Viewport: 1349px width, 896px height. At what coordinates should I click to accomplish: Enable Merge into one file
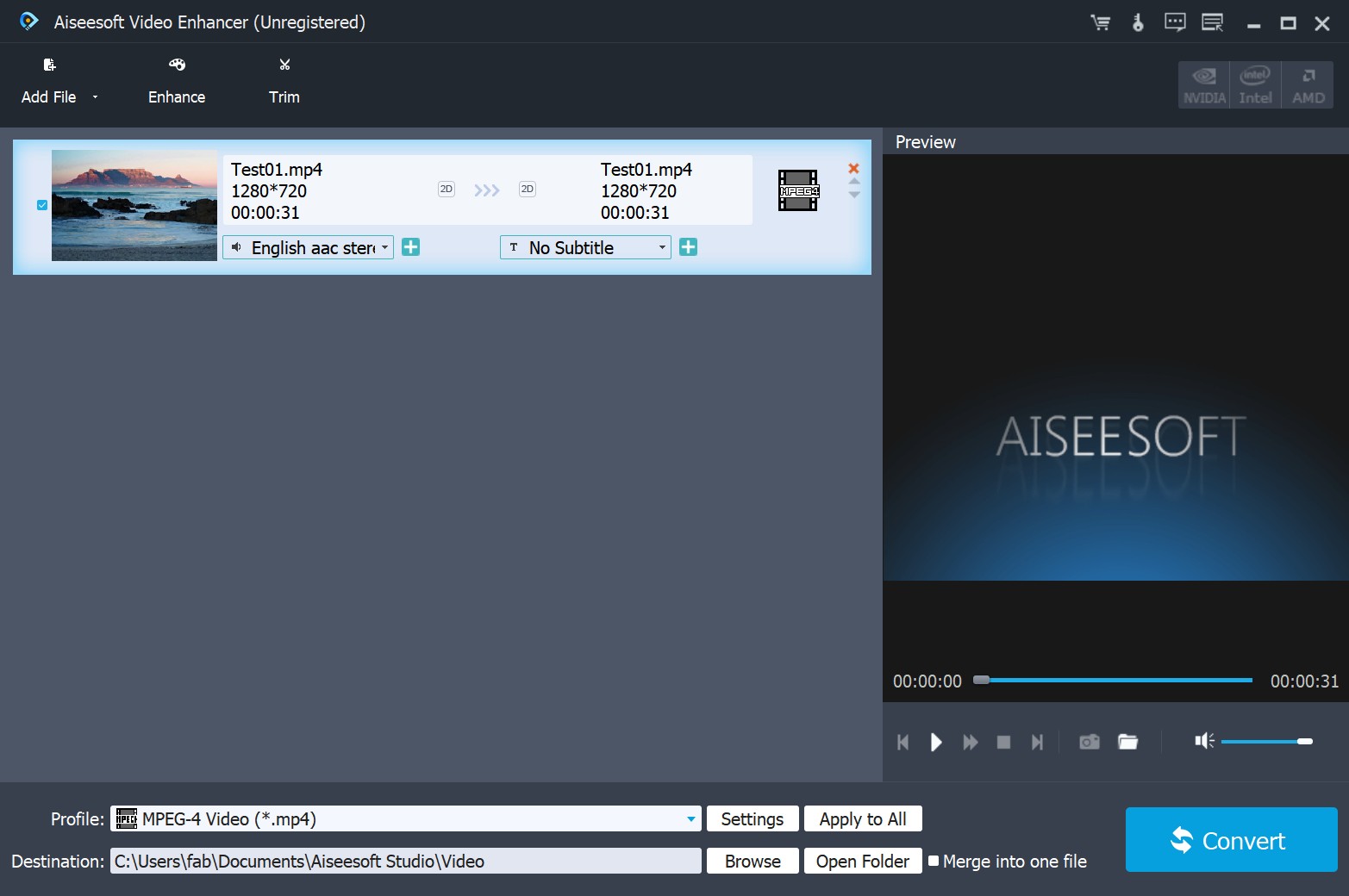point(934,861)
